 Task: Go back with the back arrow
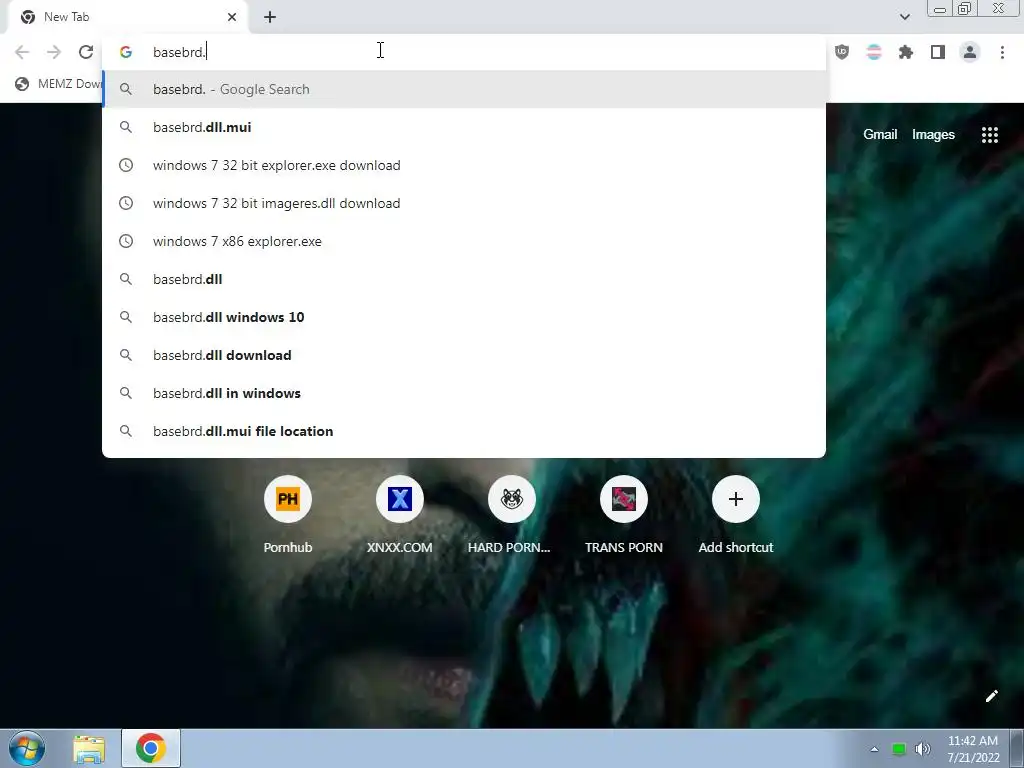coord(22,52)
